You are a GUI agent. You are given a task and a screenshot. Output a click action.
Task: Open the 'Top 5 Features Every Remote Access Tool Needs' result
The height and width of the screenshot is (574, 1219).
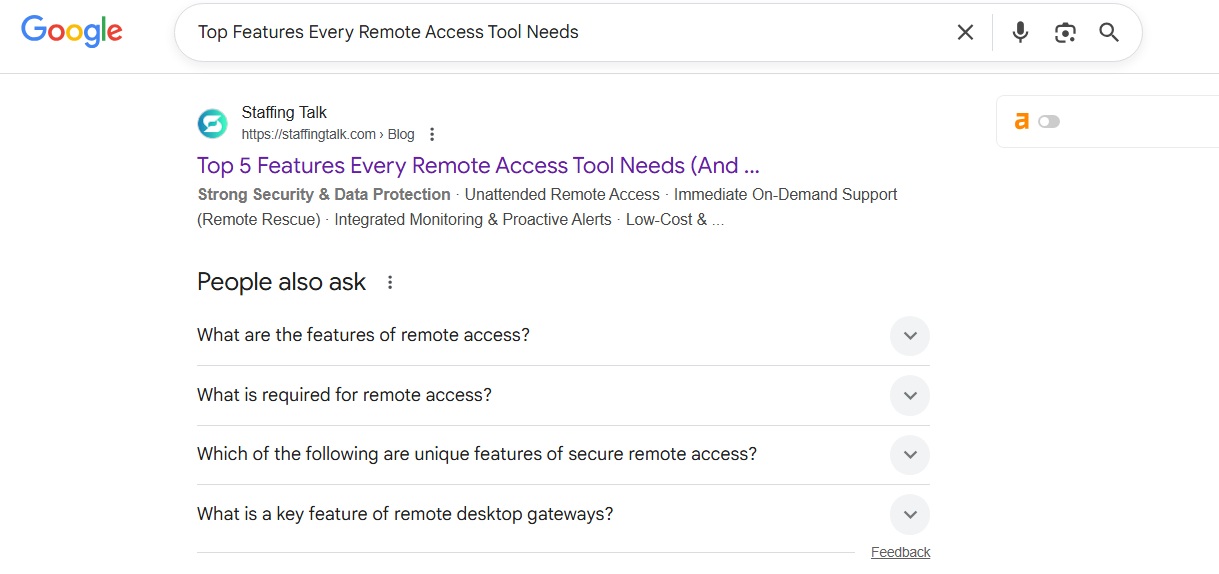(x=478, y=165)
